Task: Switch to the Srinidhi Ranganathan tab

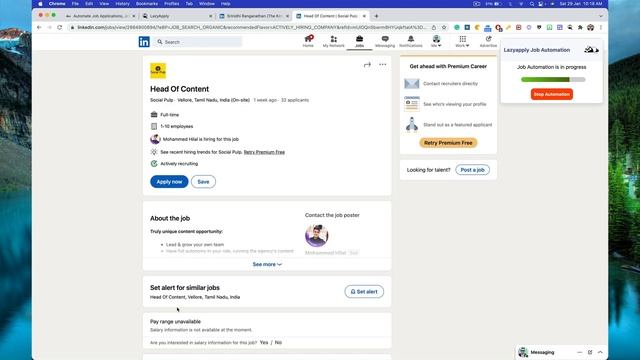Action: [254, 16]
